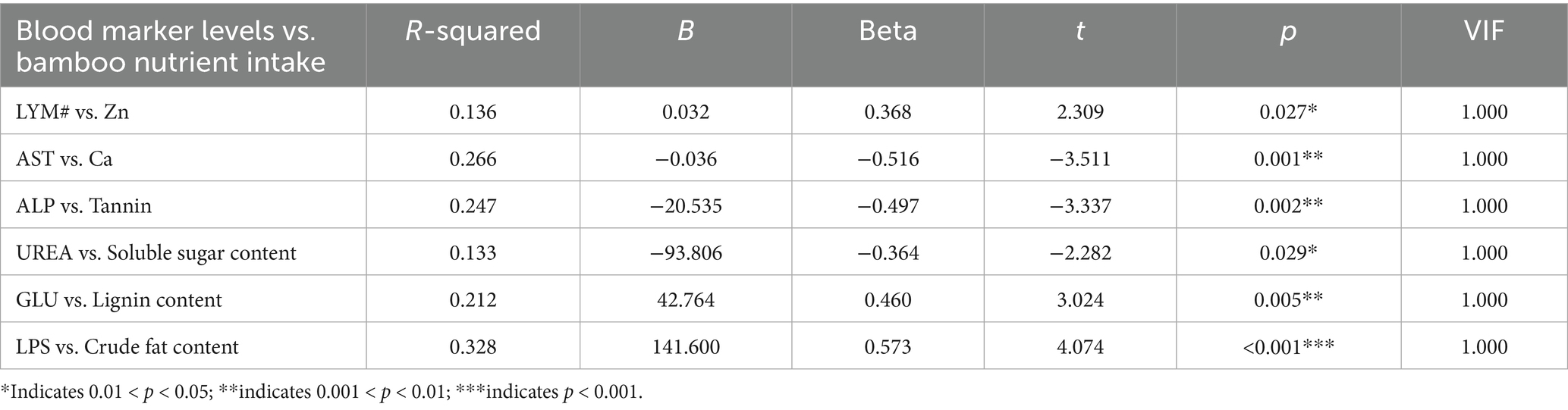1568x410 pixels.
Task: Click the 'Blood marker levels' header cell
Action: 171,45
